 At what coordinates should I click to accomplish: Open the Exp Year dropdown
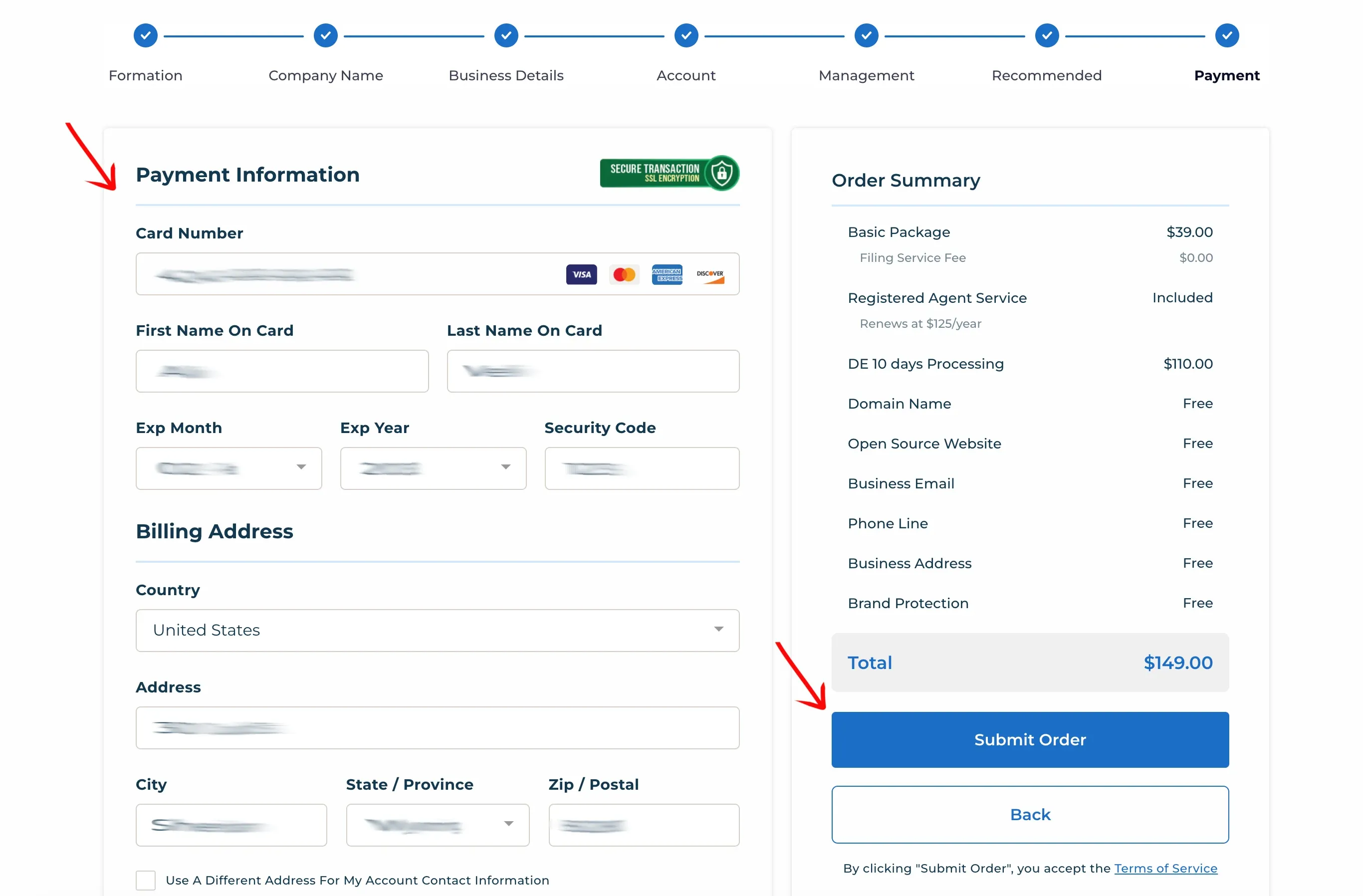(433, 468)
